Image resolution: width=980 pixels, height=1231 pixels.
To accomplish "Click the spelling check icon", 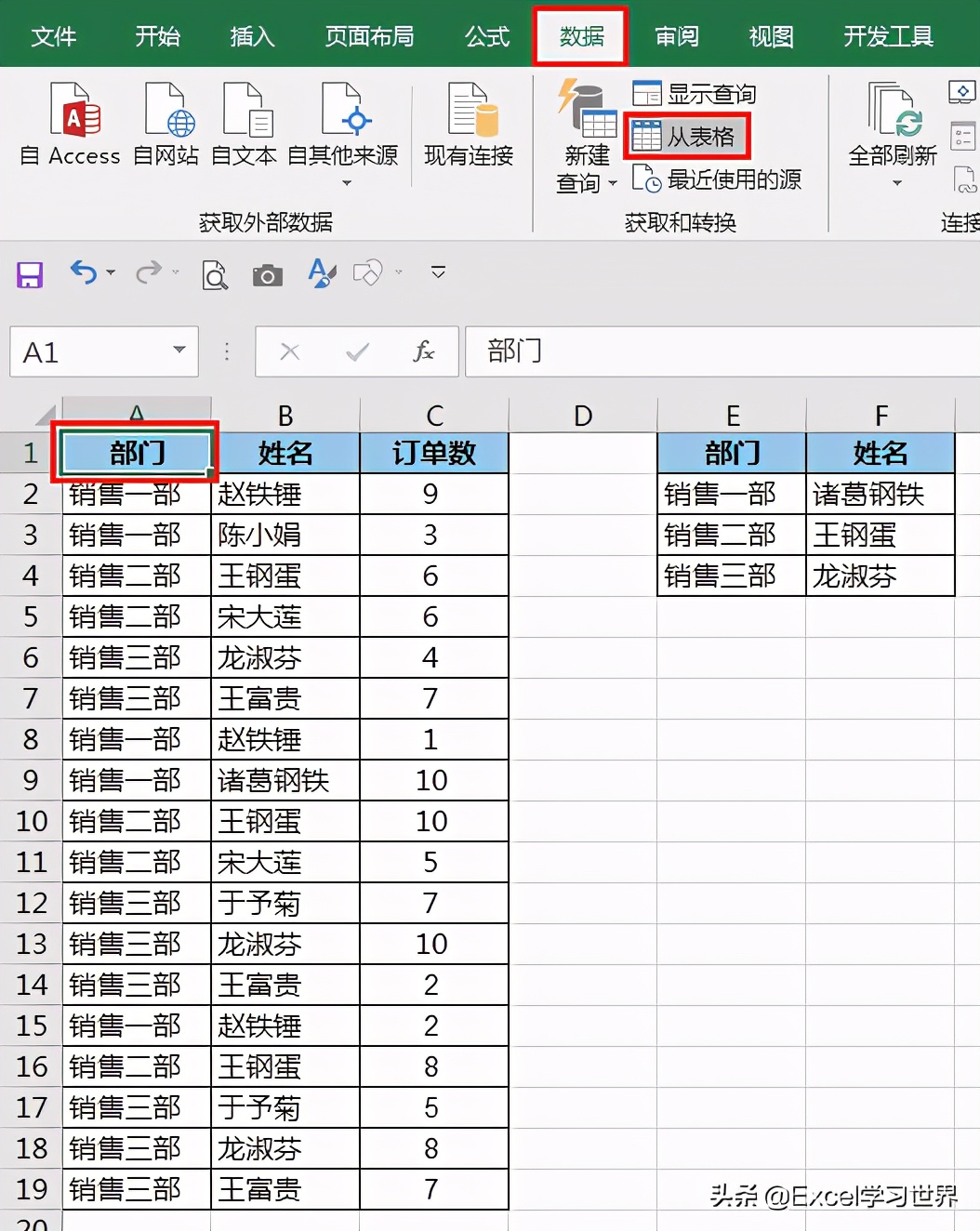I will point(322,272).
